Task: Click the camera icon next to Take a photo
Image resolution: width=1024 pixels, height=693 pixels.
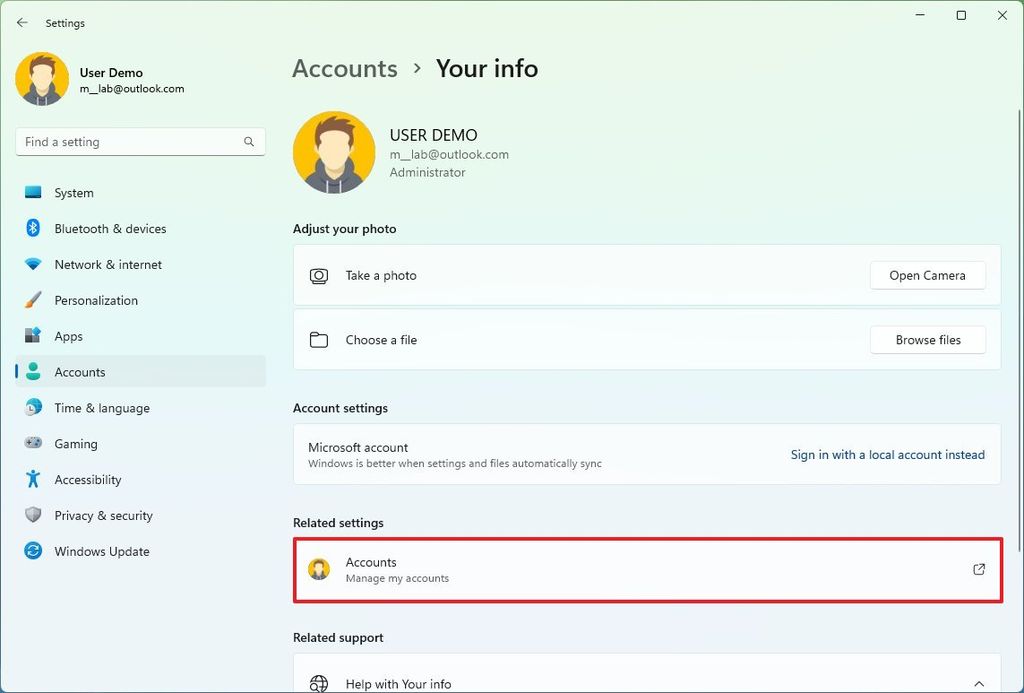Action: click(x=319, y=275)
